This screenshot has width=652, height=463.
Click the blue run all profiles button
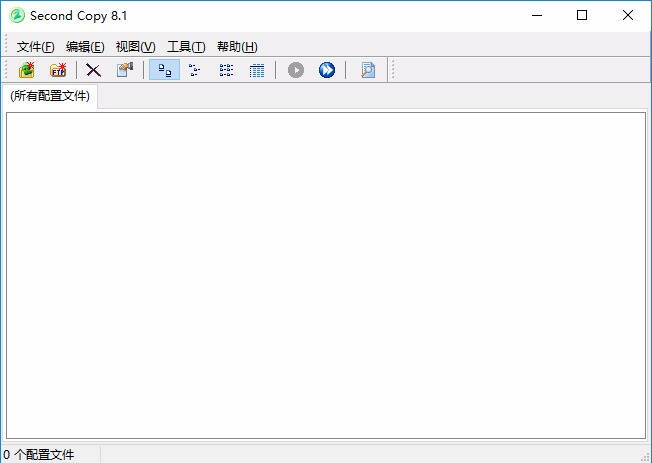(327, 70)
